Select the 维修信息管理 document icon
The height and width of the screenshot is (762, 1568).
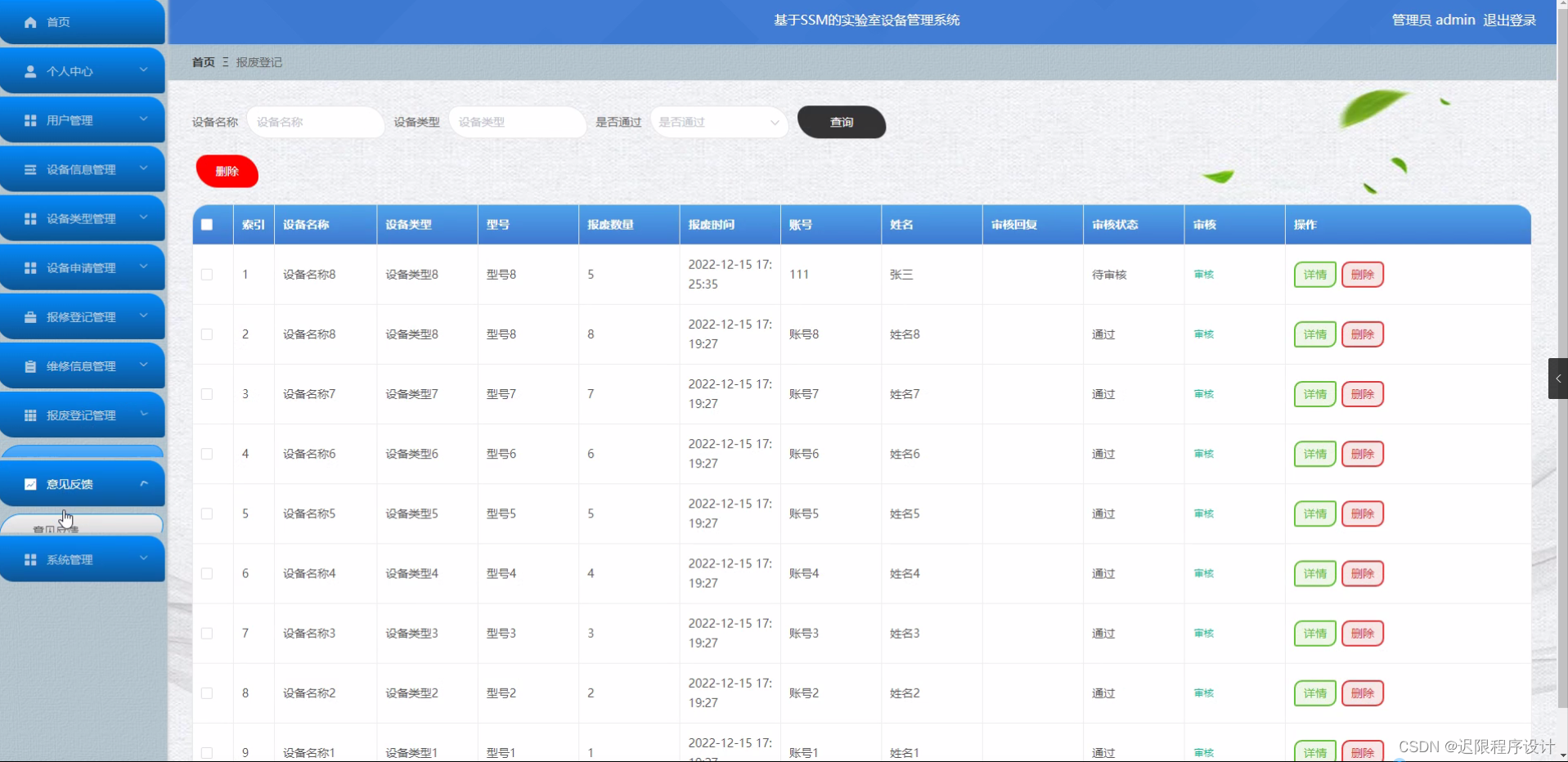pos(29,365)
